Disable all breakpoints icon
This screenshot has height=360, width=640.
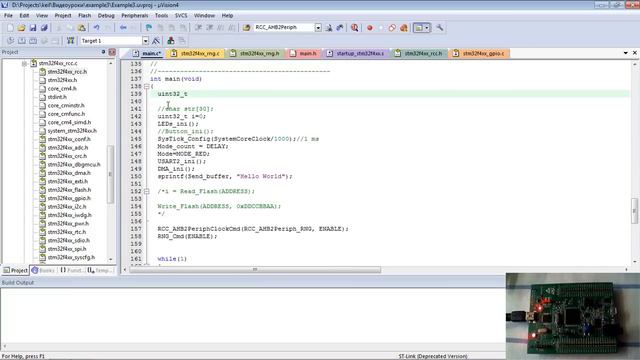click(x=392, y=28)
